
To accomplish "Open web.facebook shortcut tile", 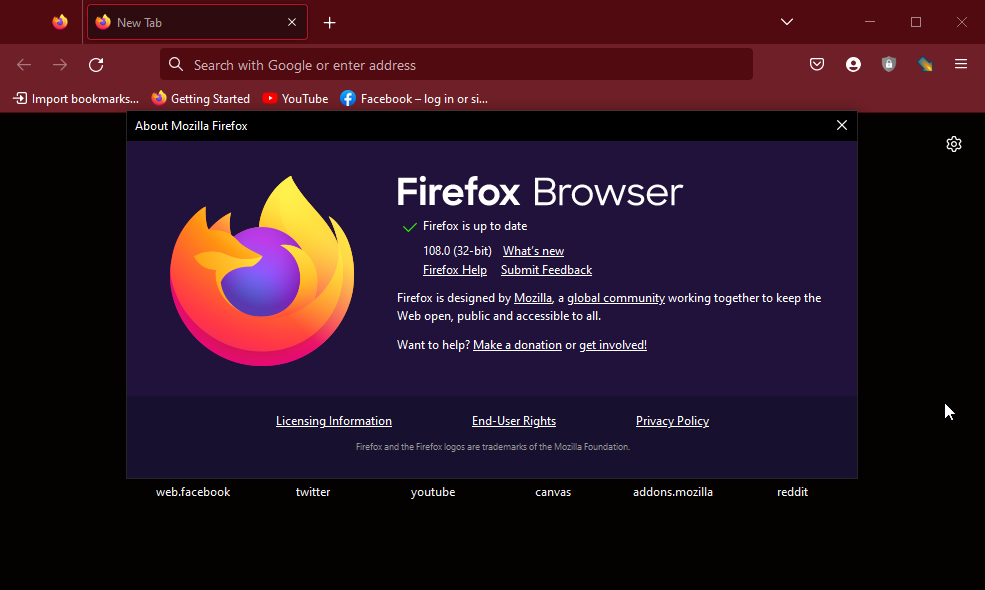I will pos(193,492).
